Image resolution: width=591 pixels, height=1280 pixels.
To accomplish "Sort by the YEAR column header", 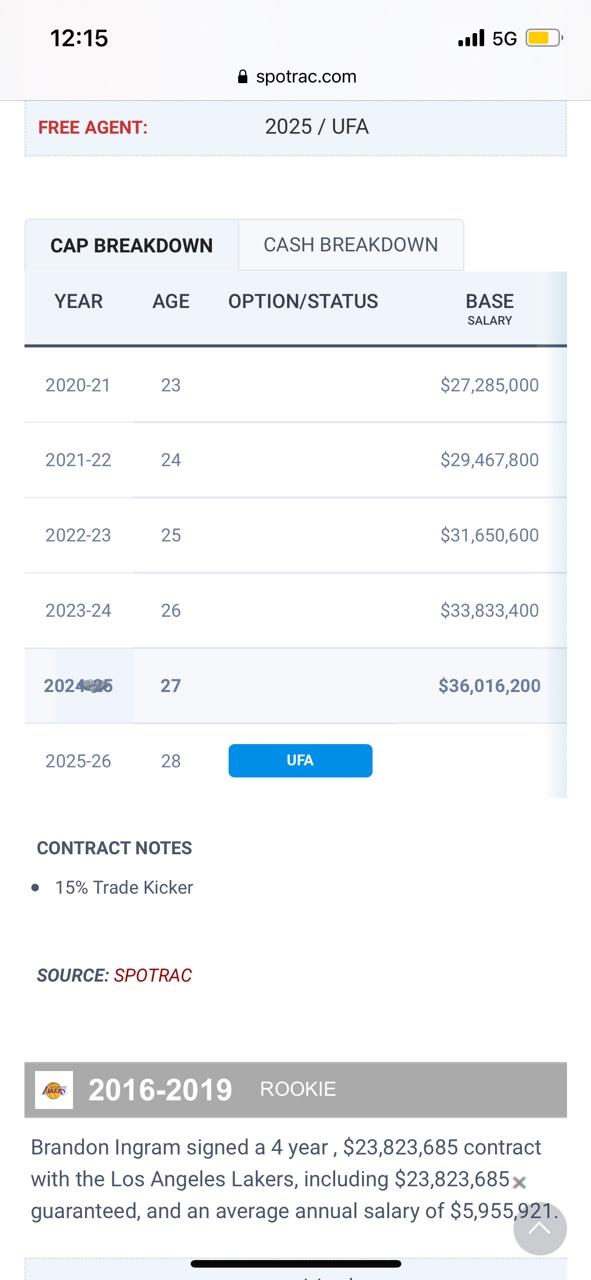I will pos(79,301).
